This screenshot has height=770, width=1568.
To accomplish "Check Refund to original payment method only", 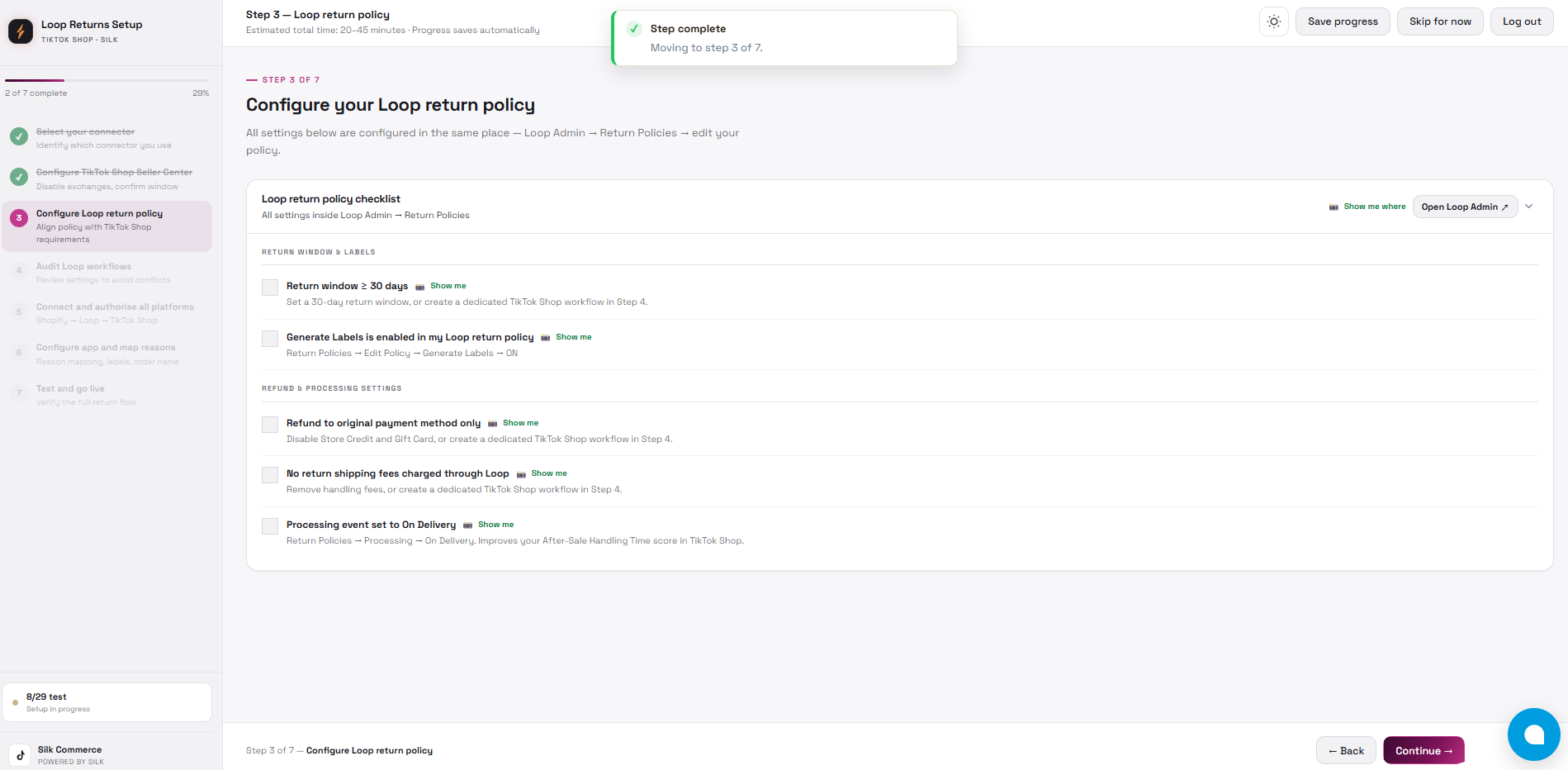I will (x=270, y=425).
